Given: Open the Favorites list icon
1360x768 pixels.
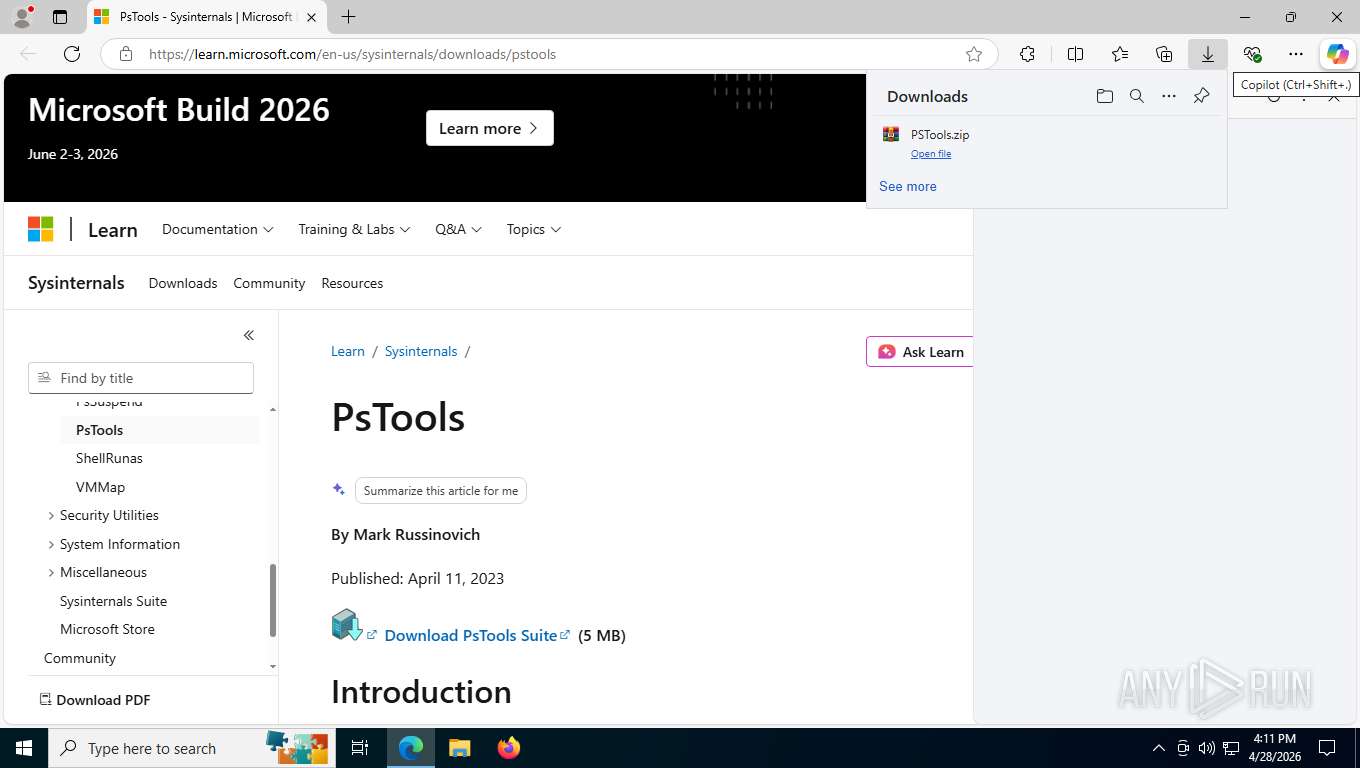Looking at the screenshot, I should click(1120, 54).
